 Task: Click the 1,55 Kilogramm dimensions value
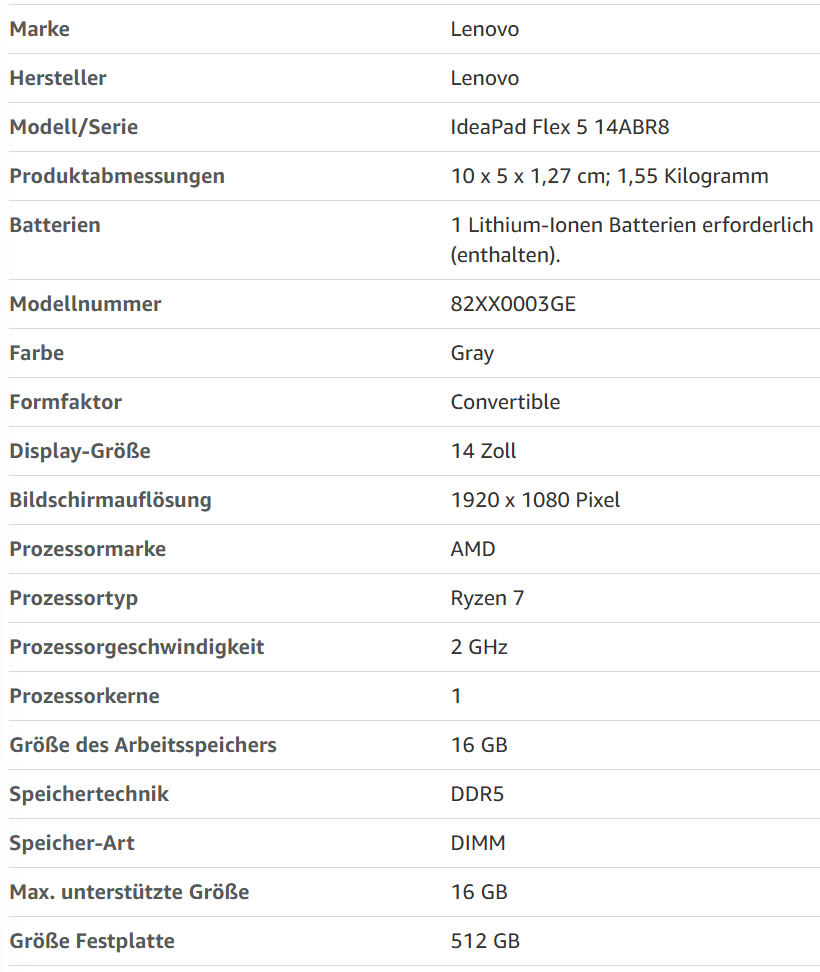[692, 176]
